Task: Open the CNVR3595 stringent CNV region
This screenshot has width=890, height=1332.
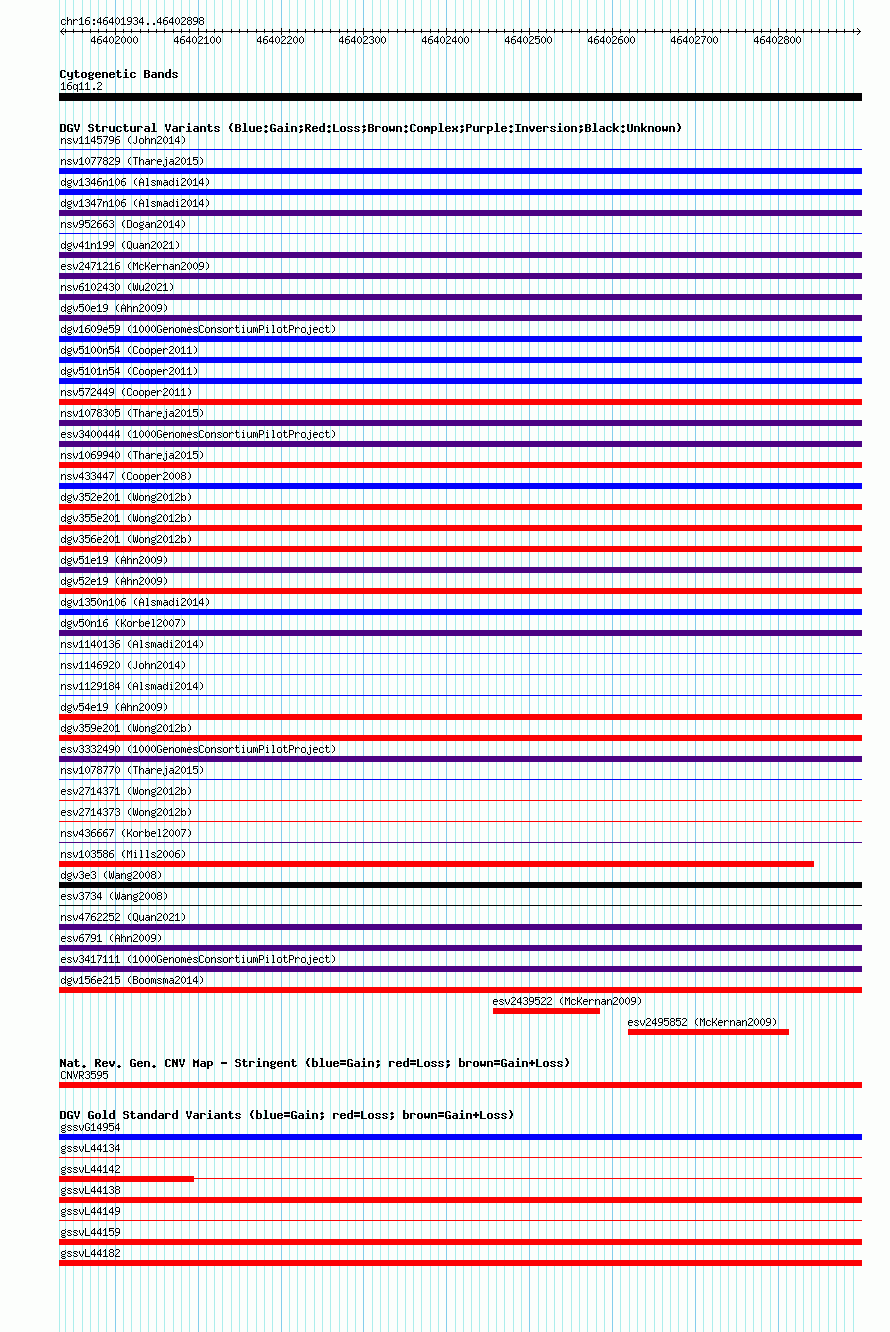Action: click(460, 1085)
